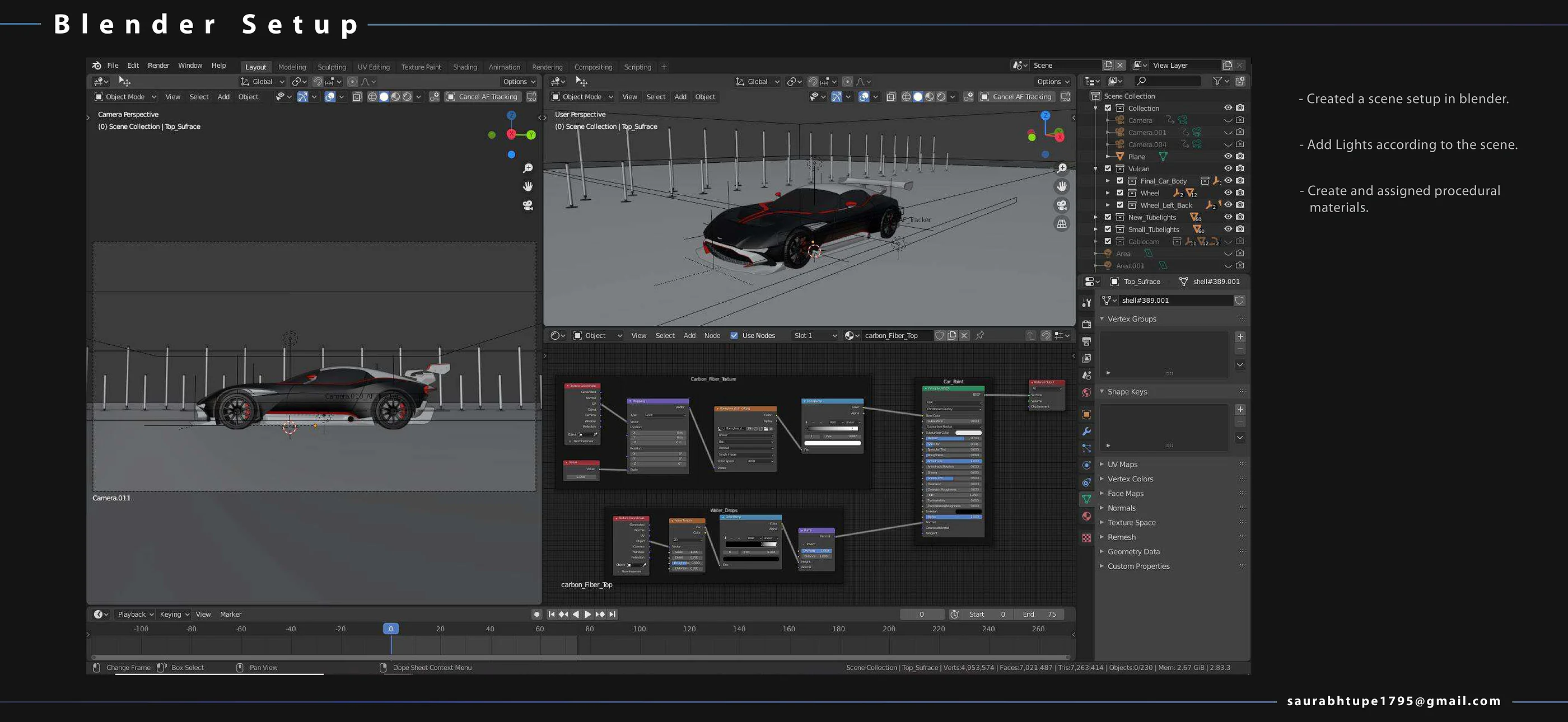
Task: Jump to end frame in timeline controls
Action: (x=612, y=615)
